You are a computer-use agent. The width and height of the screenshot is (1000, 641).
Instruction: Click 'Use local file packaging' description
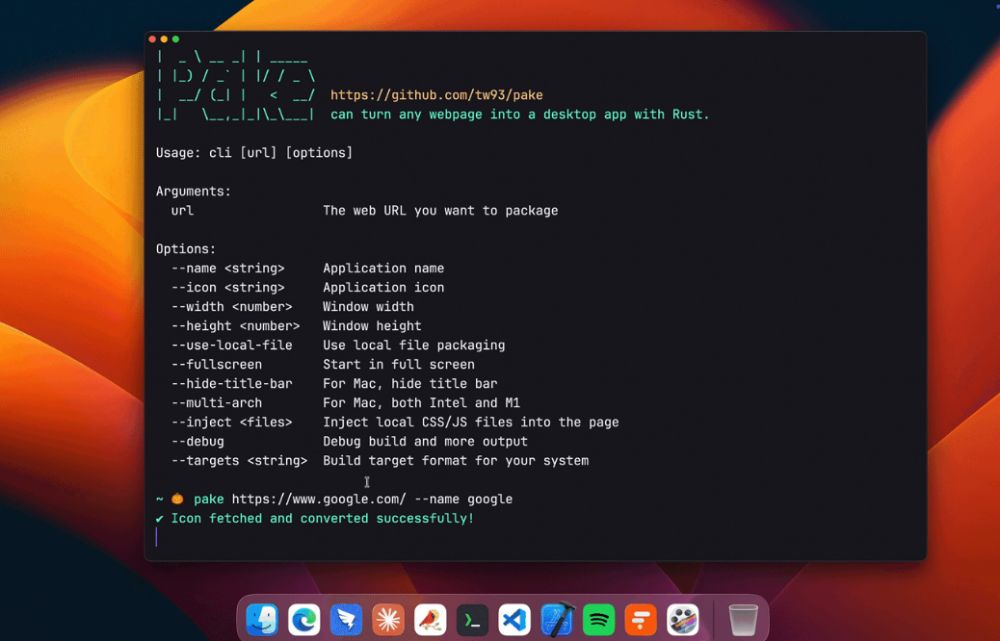(413, 345)
